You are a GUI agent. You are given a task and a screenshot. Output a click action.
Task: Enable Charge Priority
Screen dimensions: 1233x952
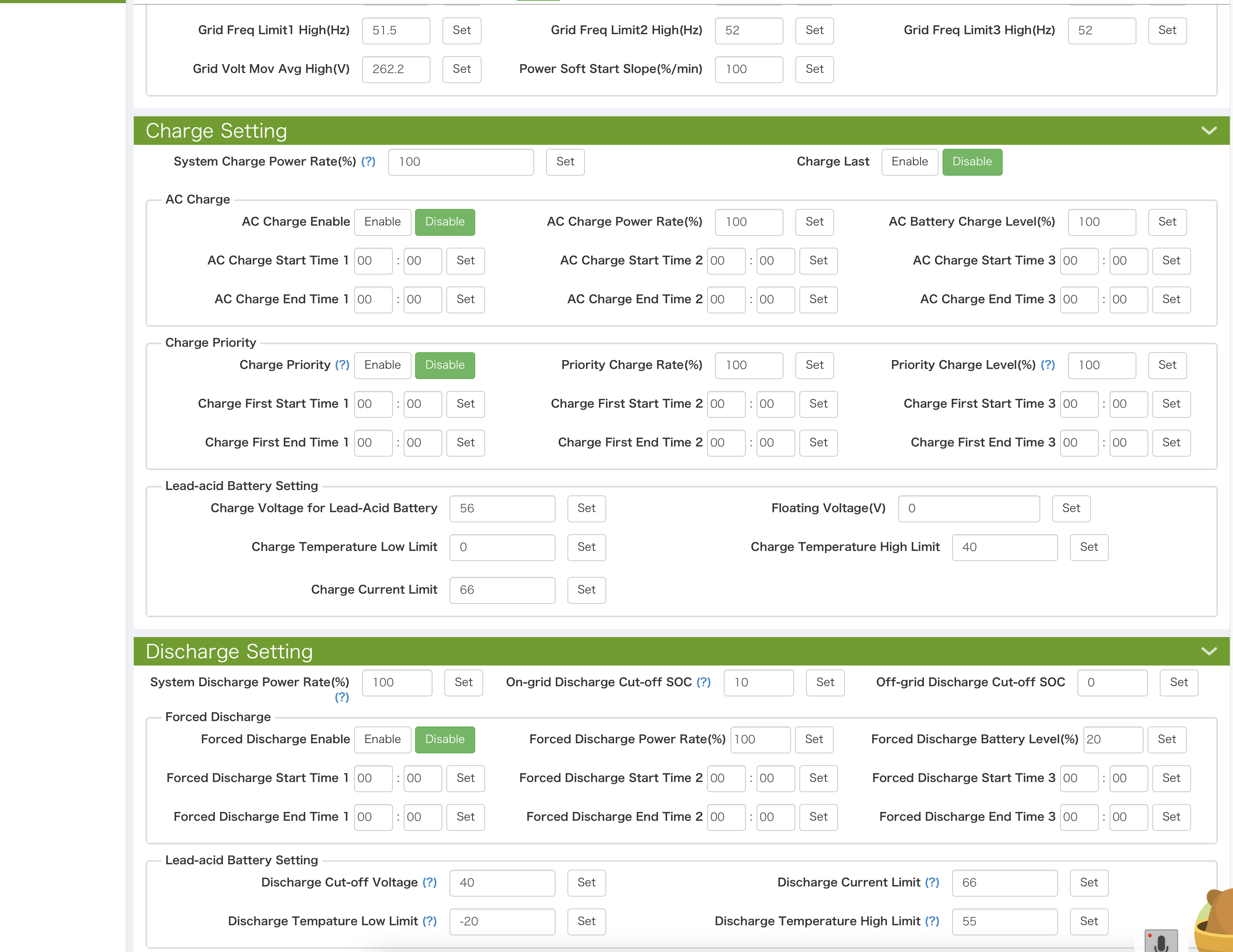pyautogui.click(x=382, y=365)
